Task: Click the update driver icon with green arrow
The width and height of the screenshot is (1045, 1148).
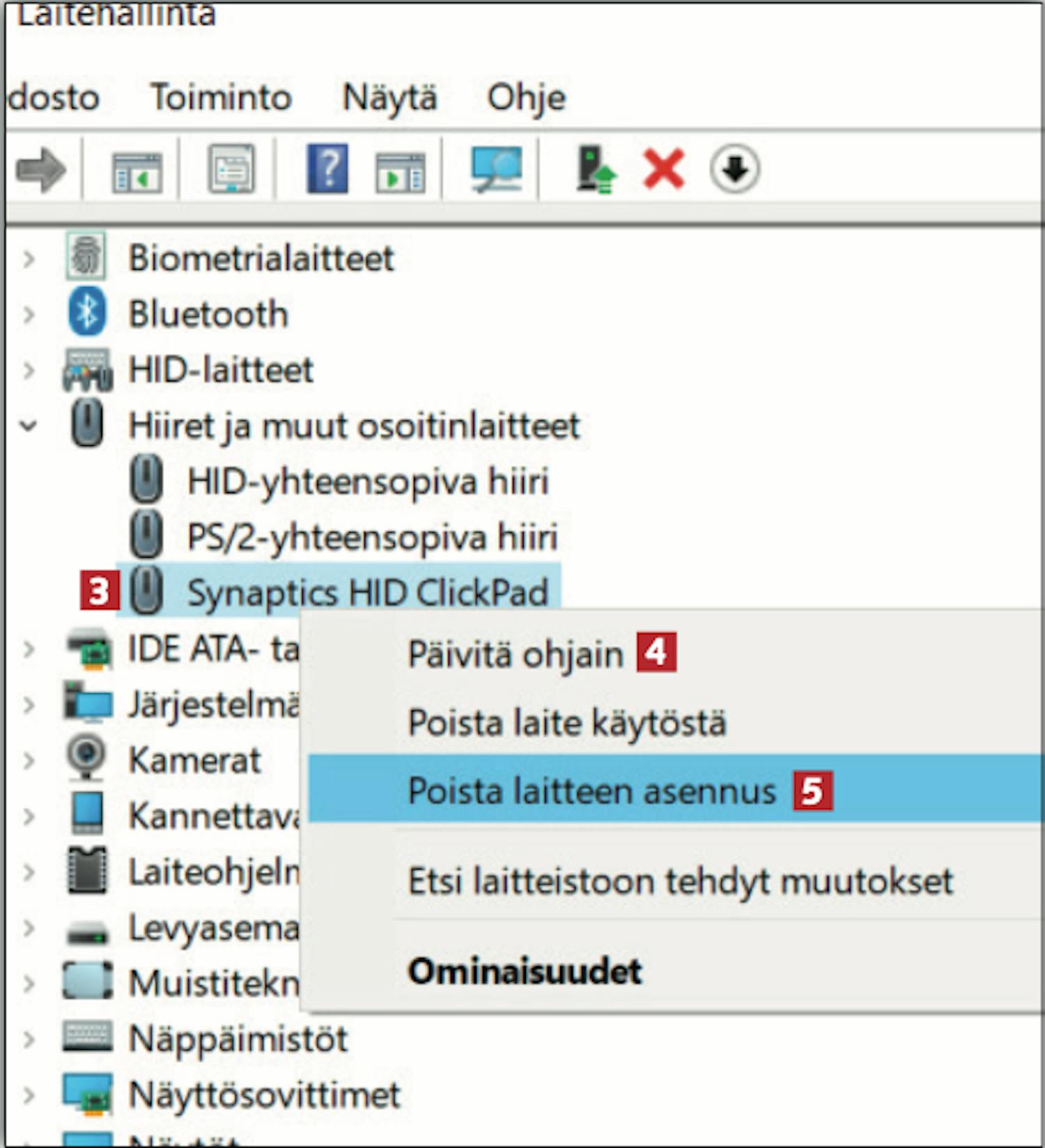Action: (x=596, y=169)
